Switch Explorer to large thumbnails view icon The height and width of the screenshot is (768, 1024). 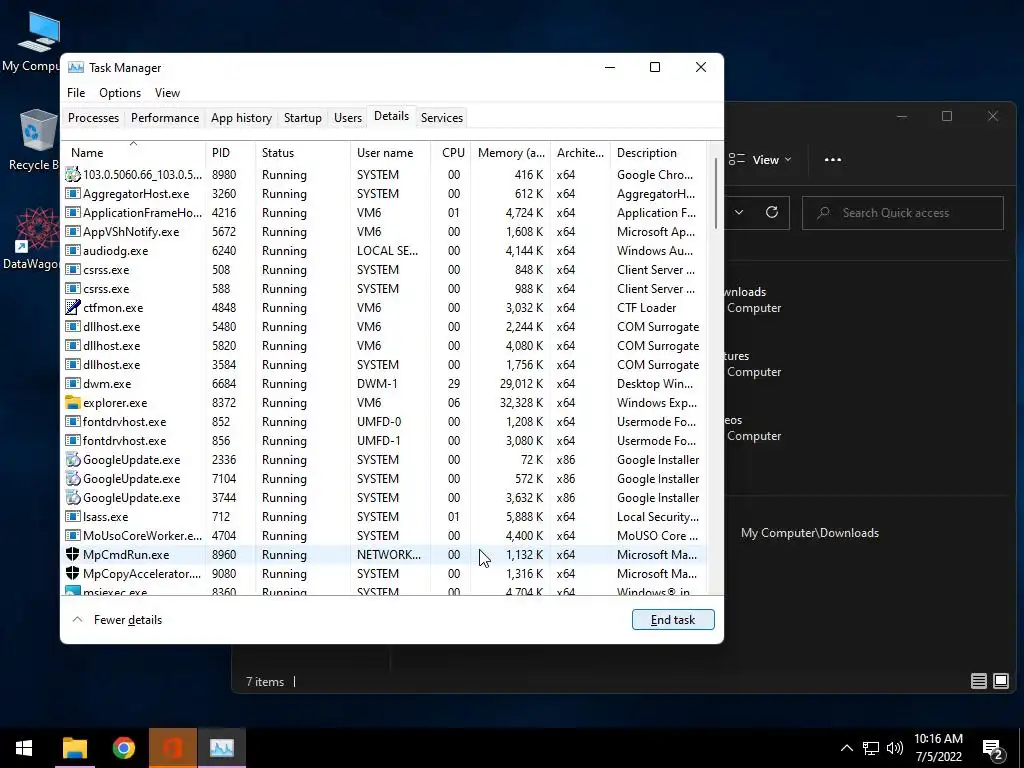click(1000, 681)
